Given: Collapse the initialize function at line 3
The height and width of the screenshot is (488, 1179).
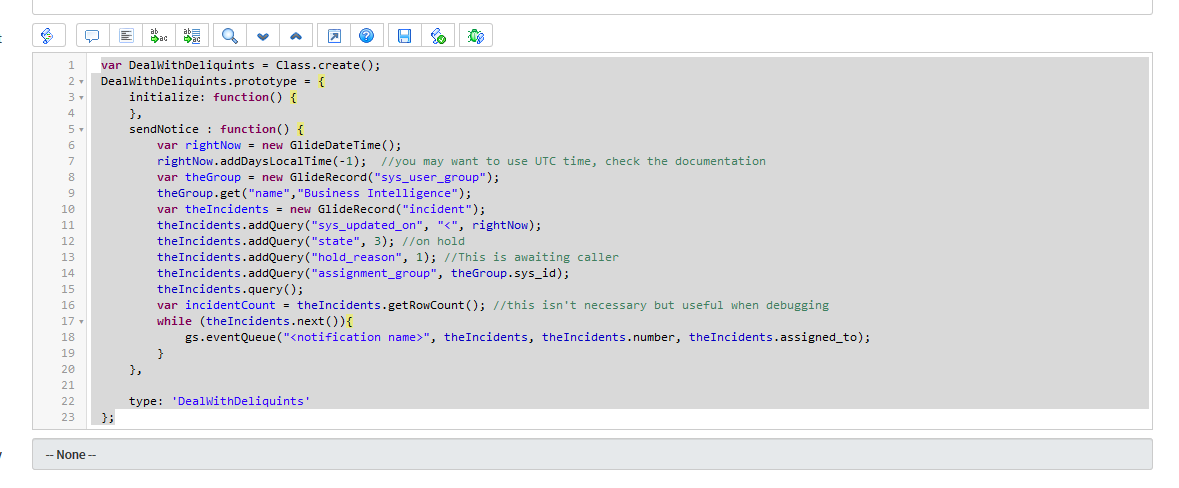Looking at the screenshot, I should click(x=81, y=97).
